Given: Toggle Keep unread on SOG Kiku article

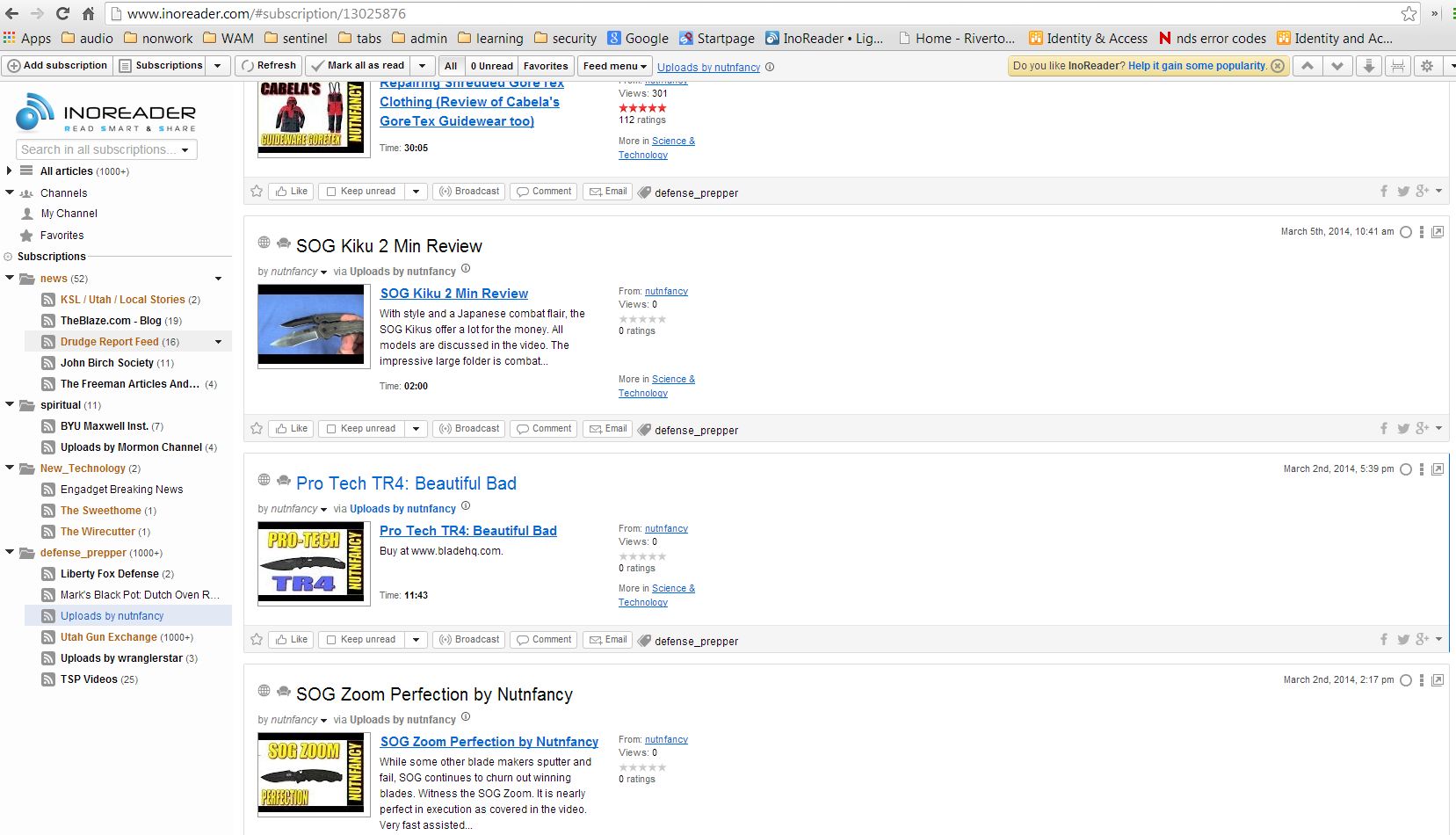Looking at the screenshot, I should click(361, 428).
